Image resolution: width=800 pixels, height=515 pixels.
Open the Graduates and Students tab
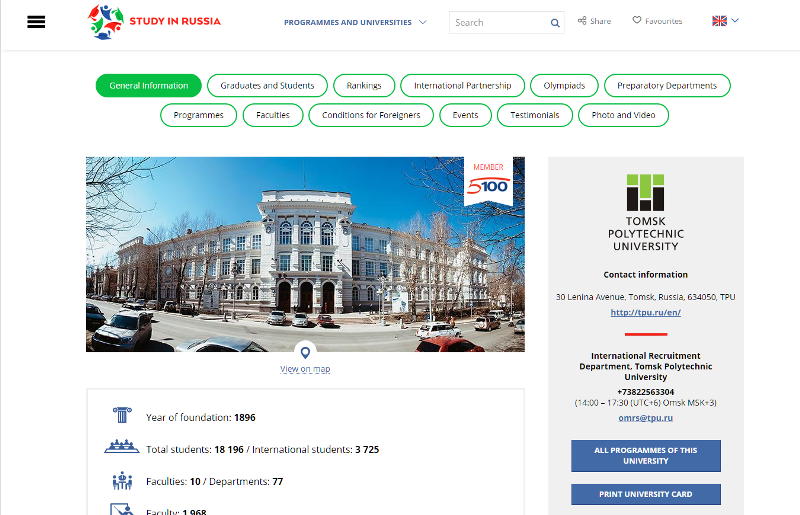[267, 86]
